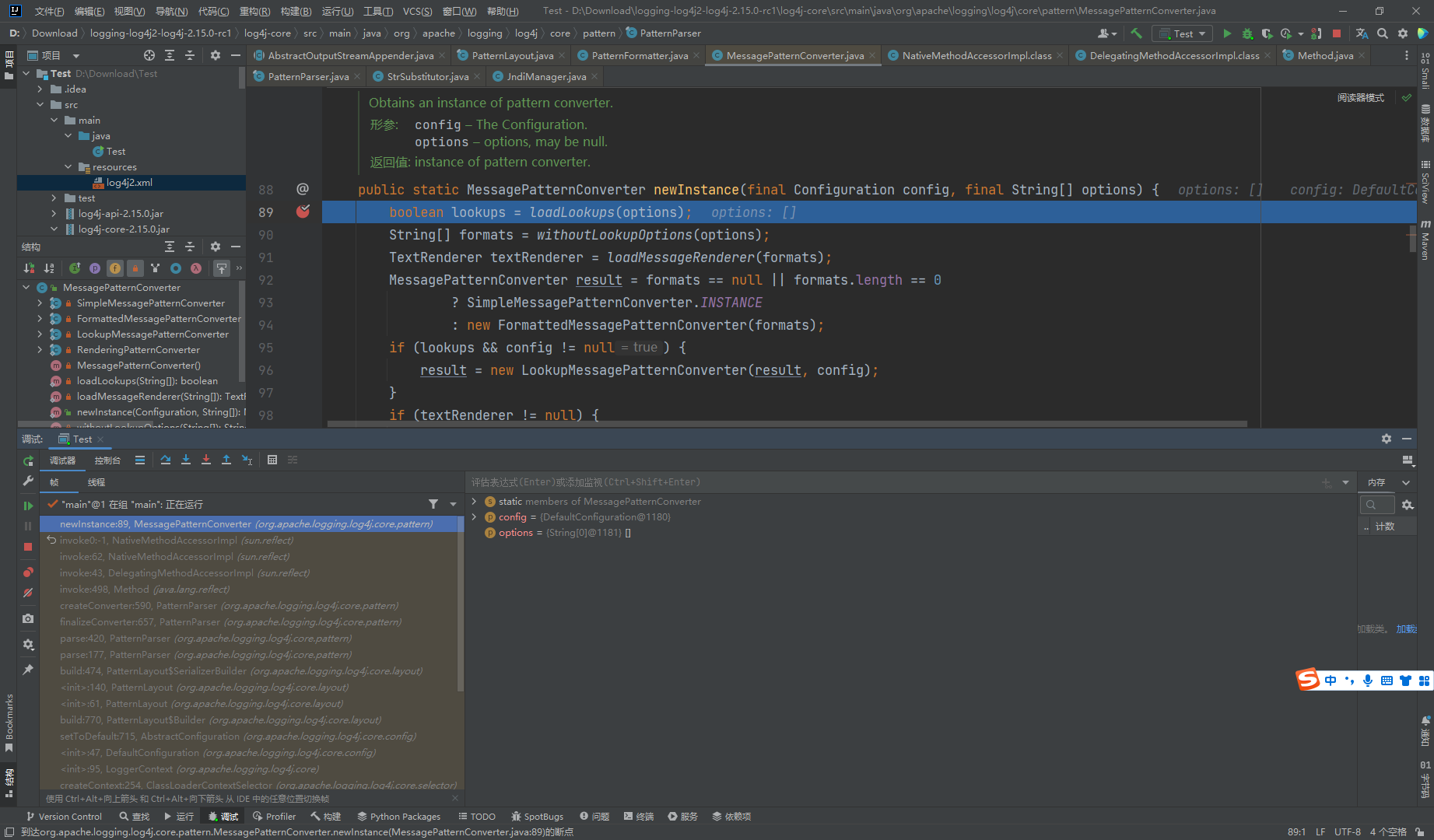Expand LookupMessagePatternConverter in Structure tree
Screen dimensions: 1434x840
tap(40, 334)
